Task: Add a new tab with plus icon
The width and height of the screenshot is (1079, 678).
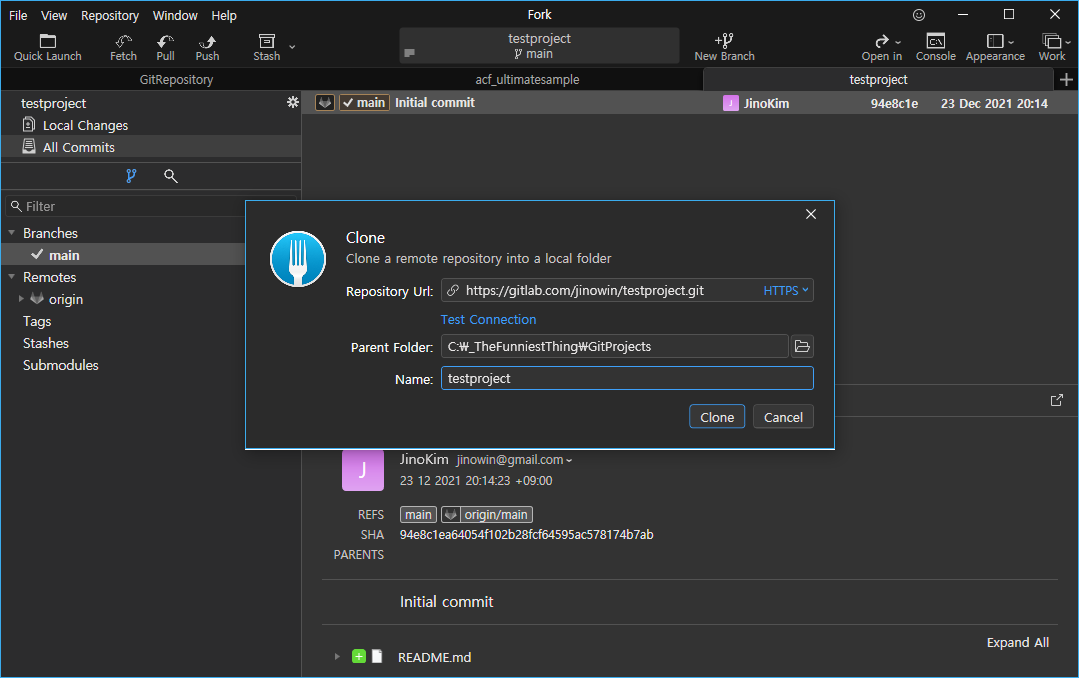Action: [1066, 80]
